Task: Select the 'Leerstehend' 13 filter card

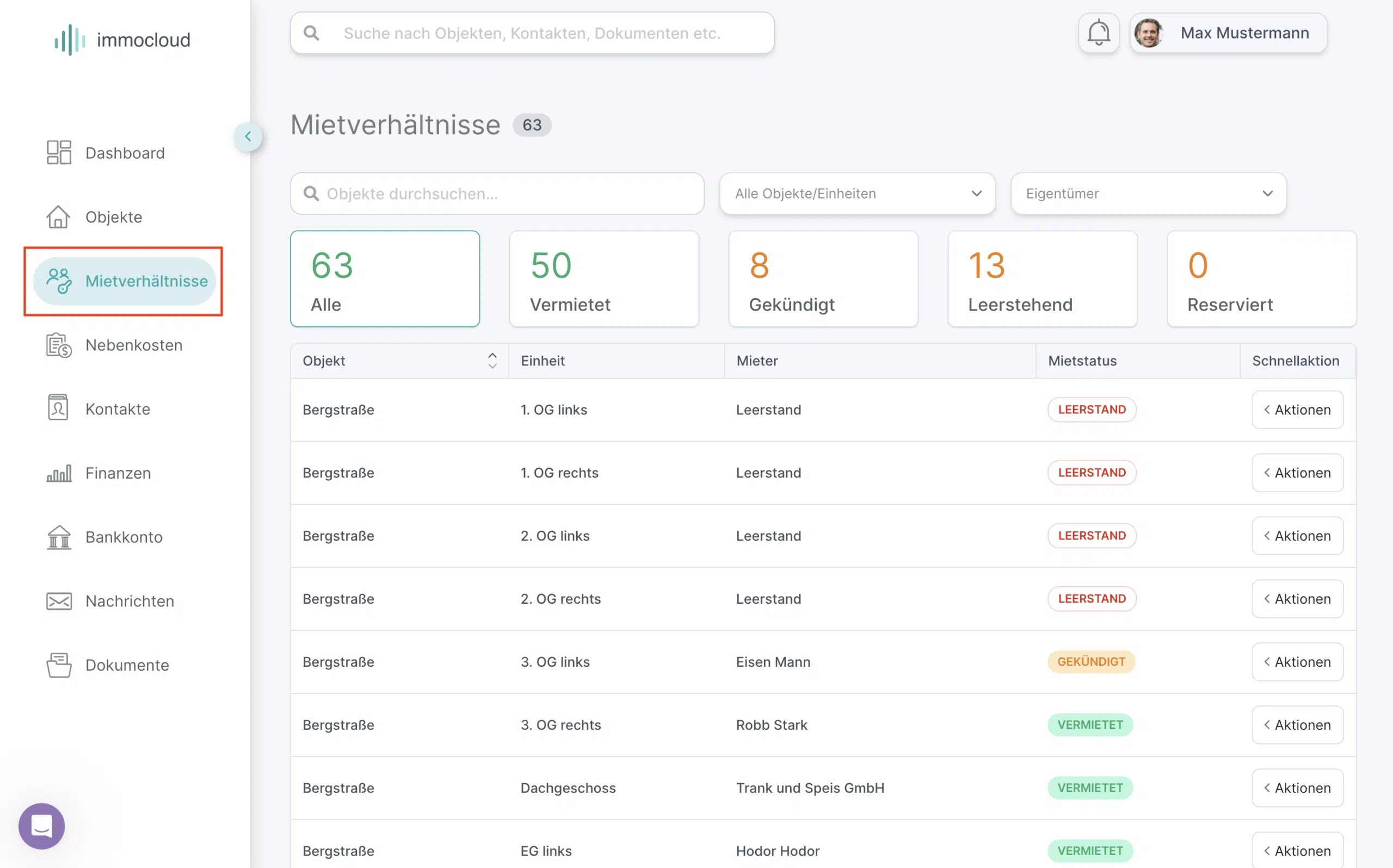Action: point(1043,279)
